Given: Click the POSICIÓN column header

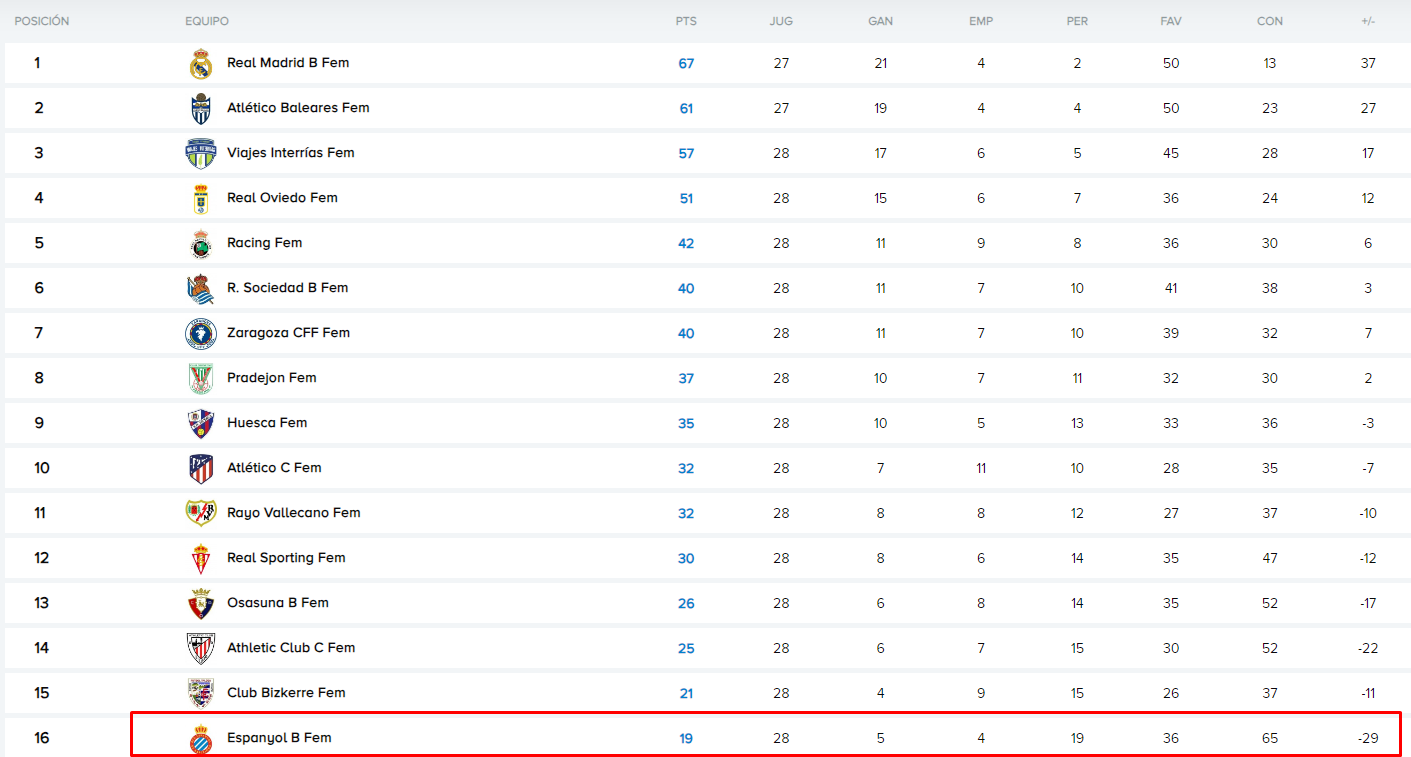Looking at the screenshot, I should point(42,21).
